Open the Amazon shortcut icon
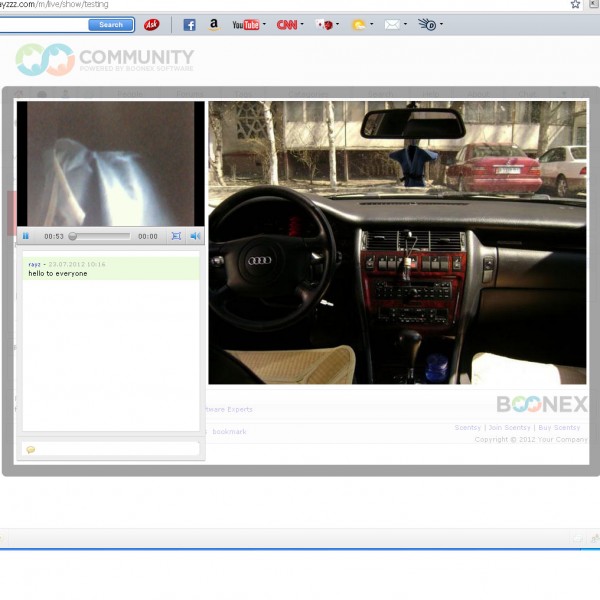The width and height of the screenshot is (600, 600). tap(214, 25)
